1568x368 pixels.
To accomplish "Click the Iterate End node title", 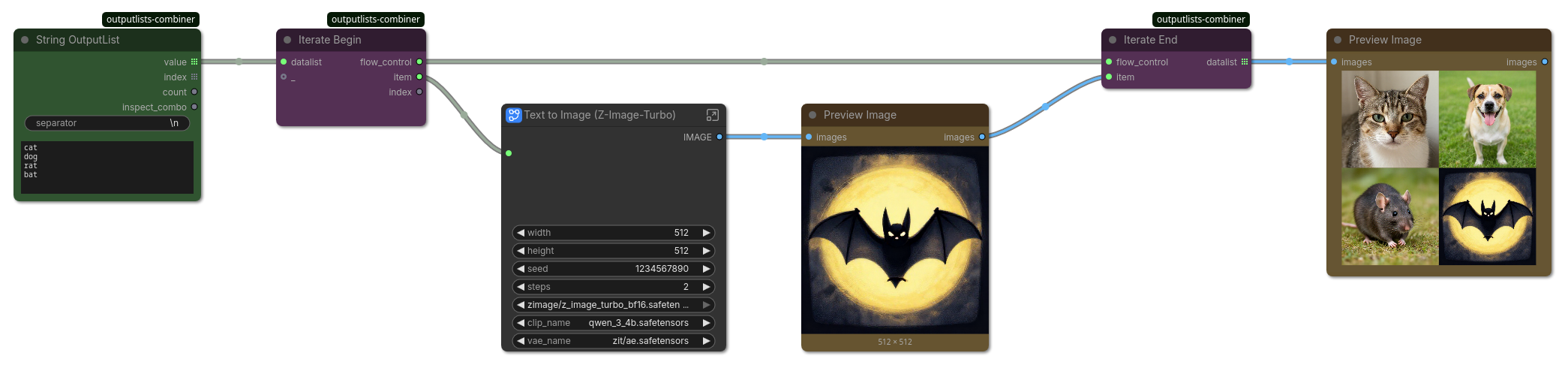I will [1150, 40].
